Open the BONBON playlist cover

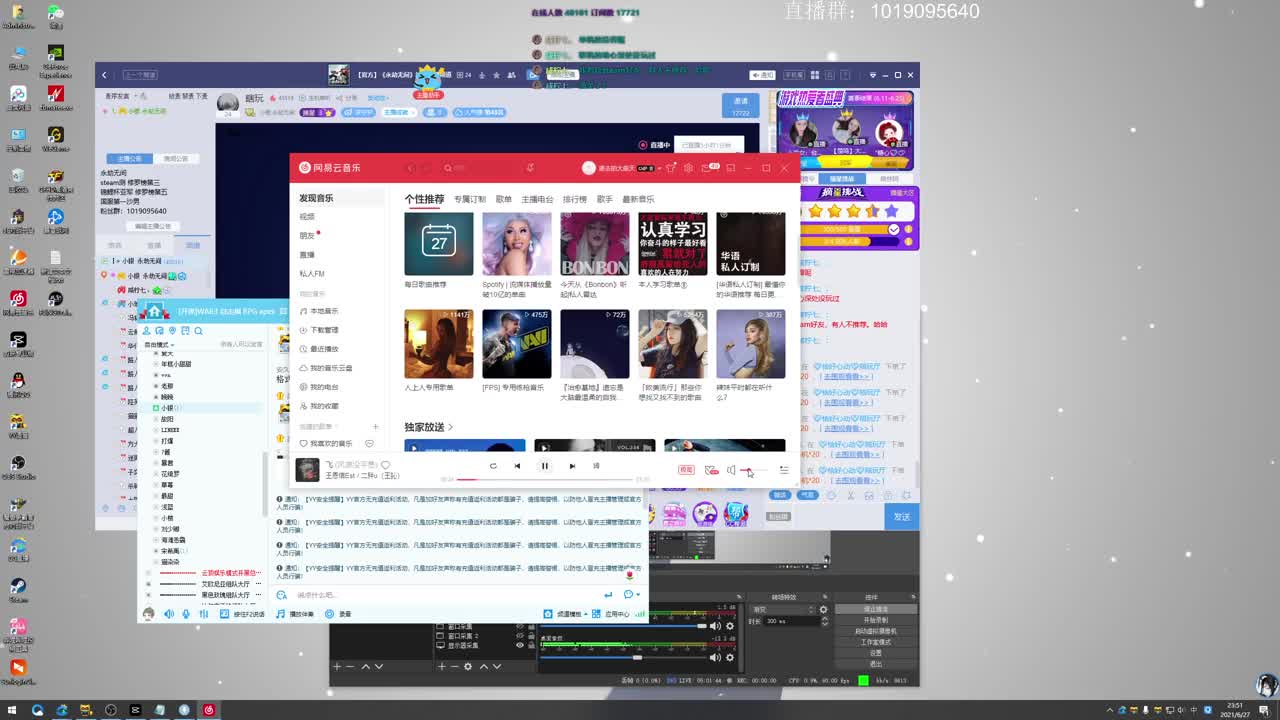pyautogui.click(x=595, y=244)
